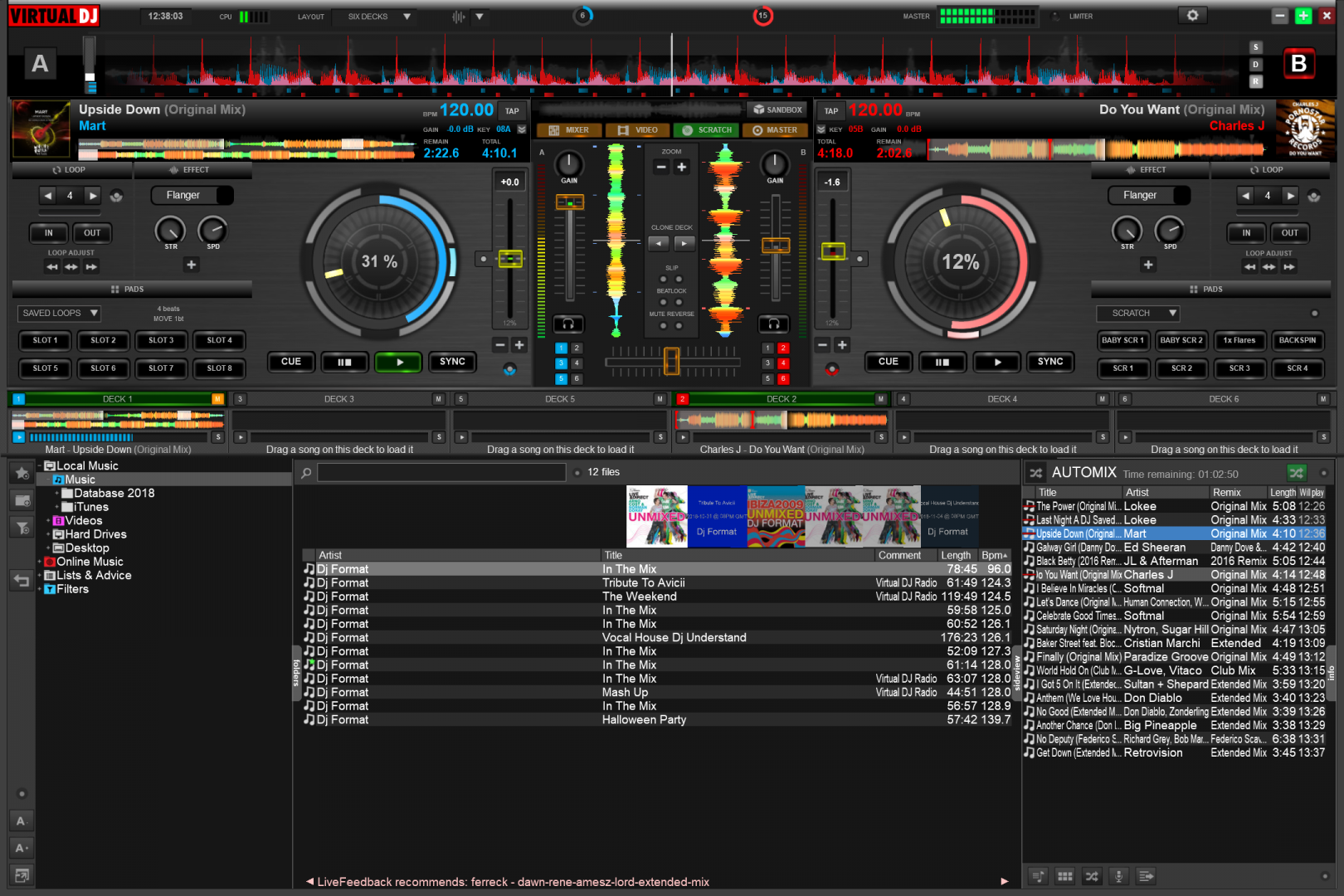
Task: Clone deck to the left arrow
Action: [659, 243]
